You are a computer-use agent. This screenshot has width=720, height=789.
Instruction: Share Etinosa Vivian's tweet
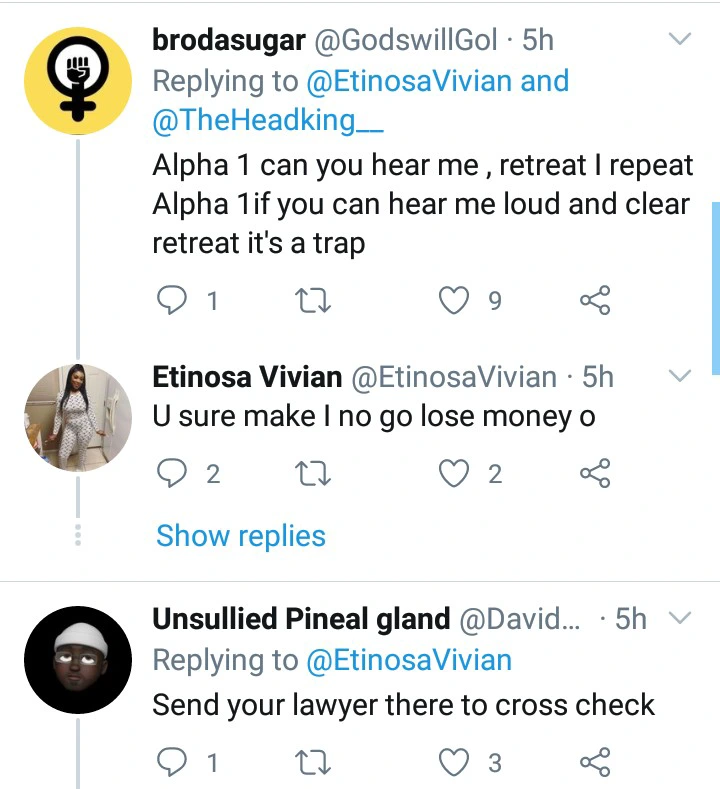pyautogui.click(x=595, y=472)
